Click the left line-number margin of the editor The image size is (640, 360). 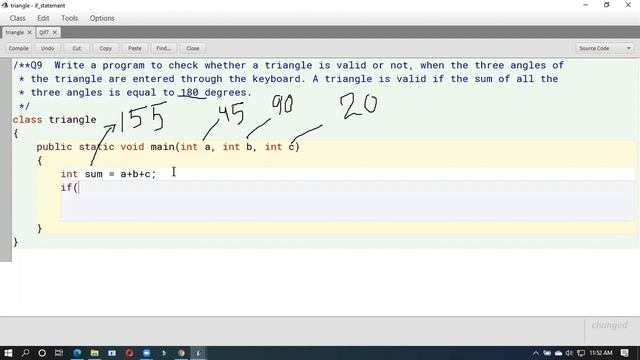pos(6,159)
